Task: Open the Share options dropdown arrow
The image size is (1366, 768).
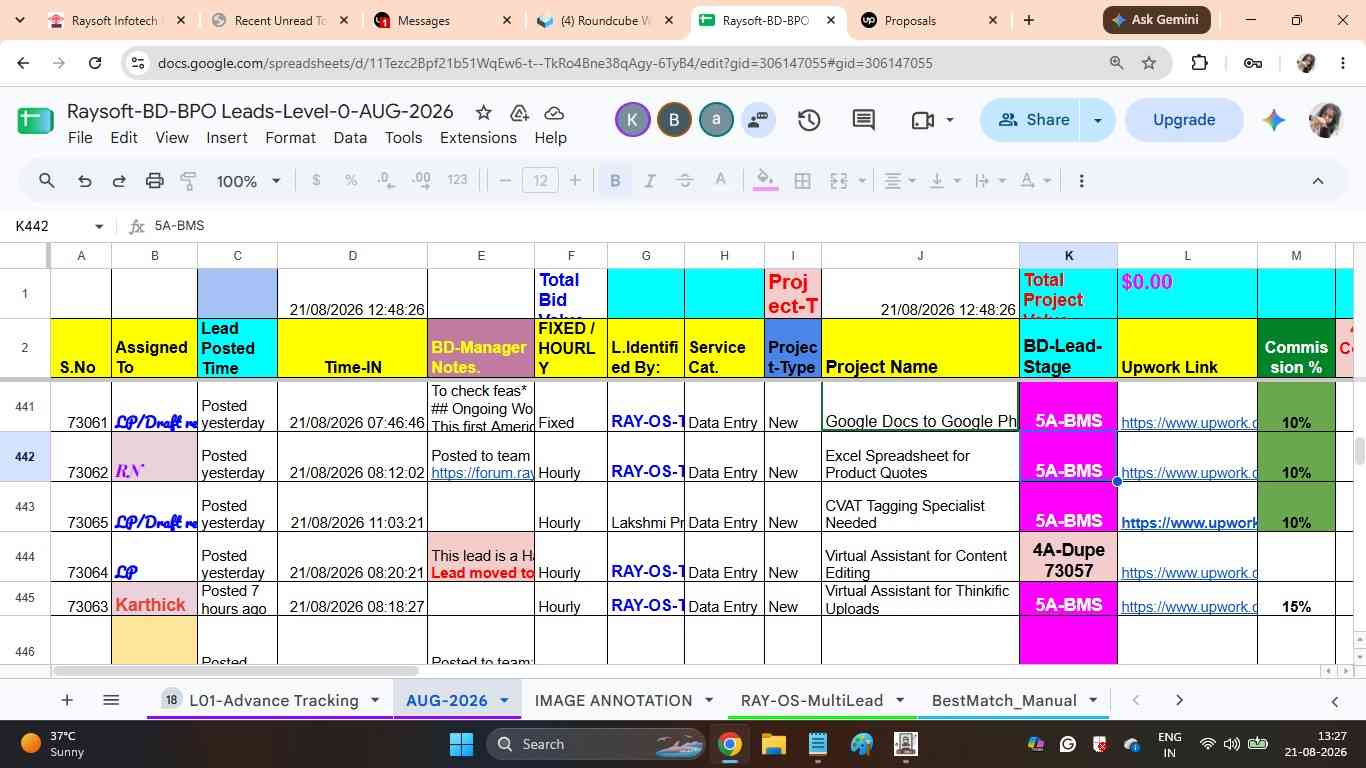Action: tap(1098, 120)
